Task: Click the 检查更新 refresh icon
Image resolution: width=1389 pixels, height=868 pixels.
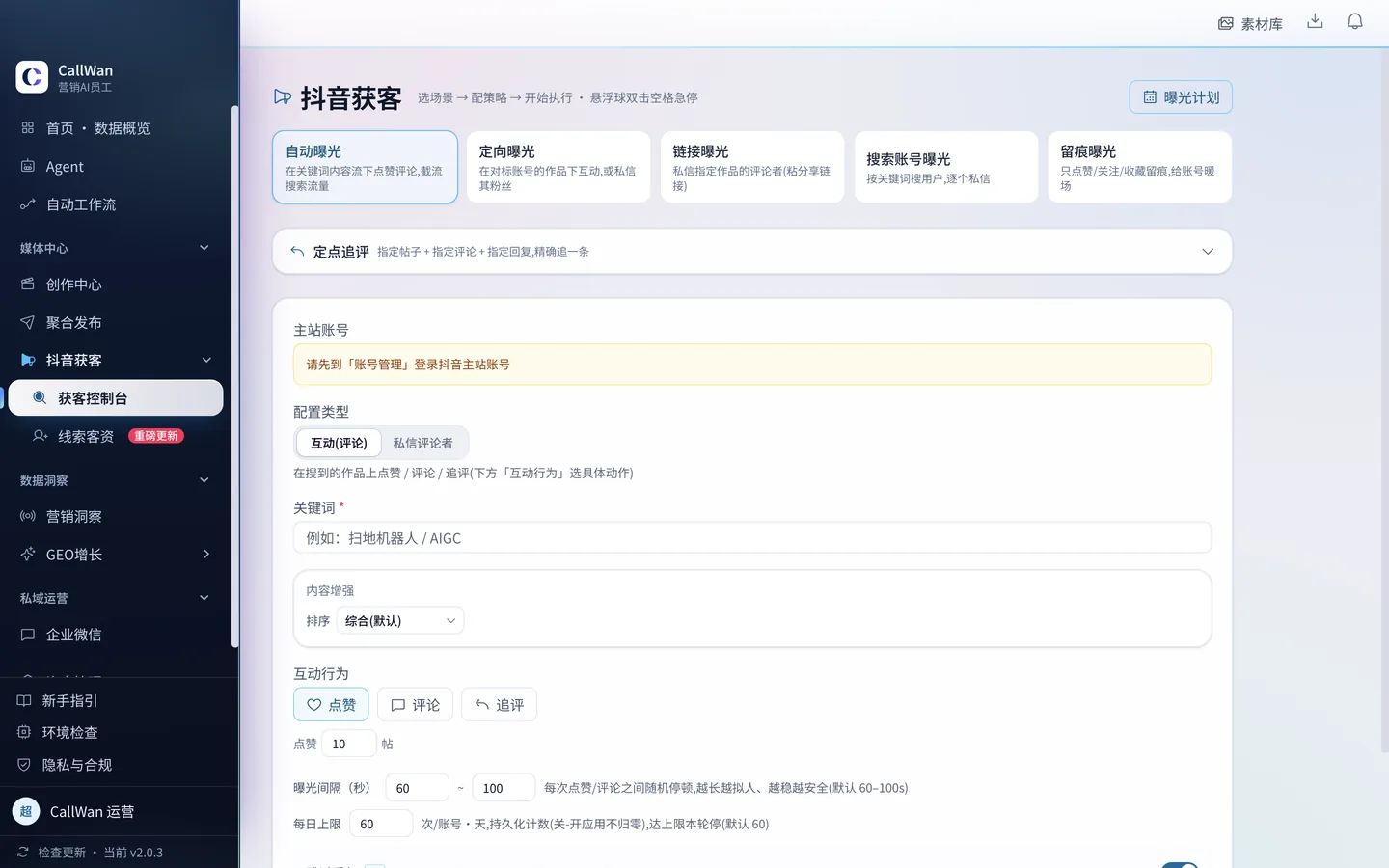Action: pyautogui.click(x=23, y=852)
